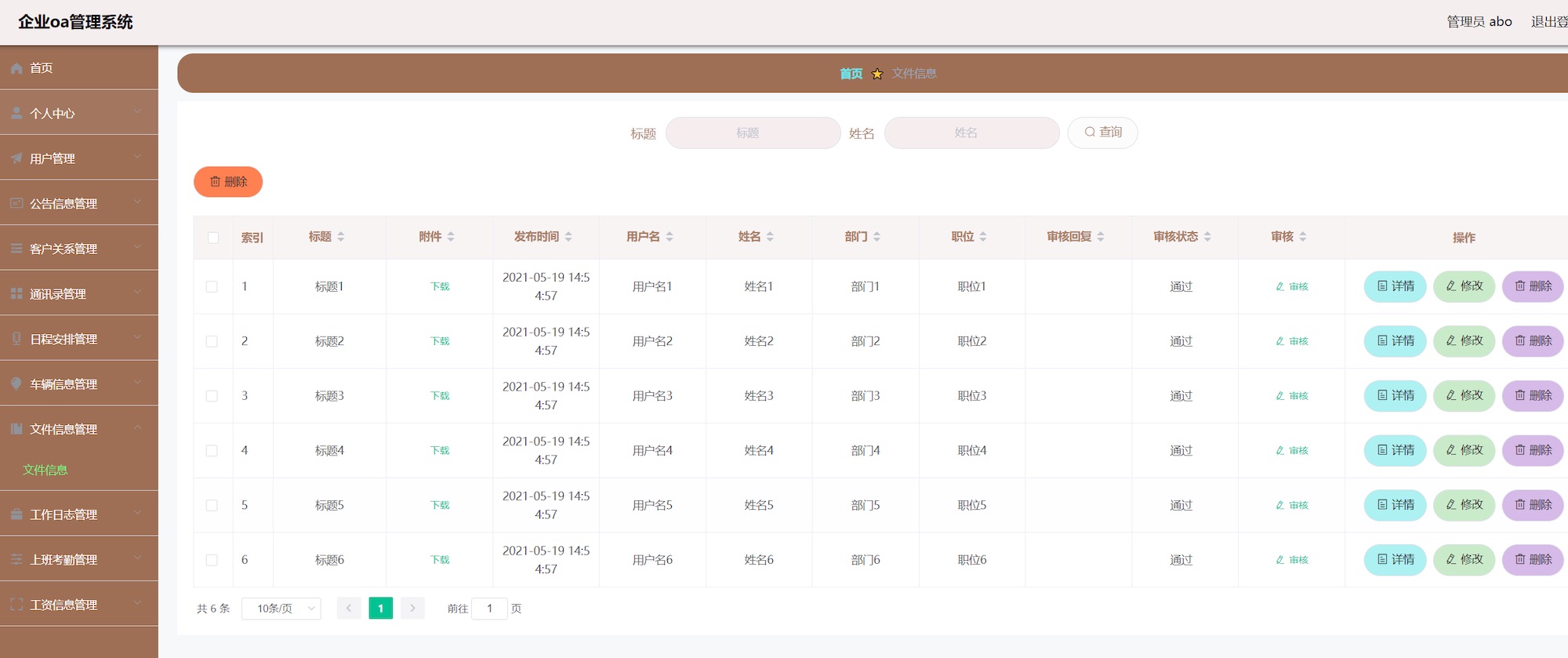Click the home icon beside 首页 in sidebar
1568x658 pixels.
(x=16, y=68)
